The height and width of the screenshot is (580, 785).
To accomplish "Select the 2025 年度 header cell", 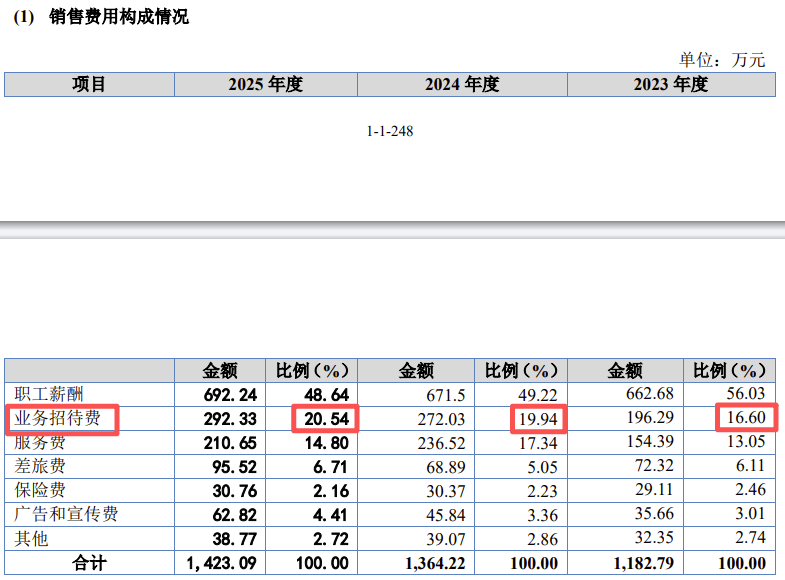I will pyautogui.click(x=266, y=84).
